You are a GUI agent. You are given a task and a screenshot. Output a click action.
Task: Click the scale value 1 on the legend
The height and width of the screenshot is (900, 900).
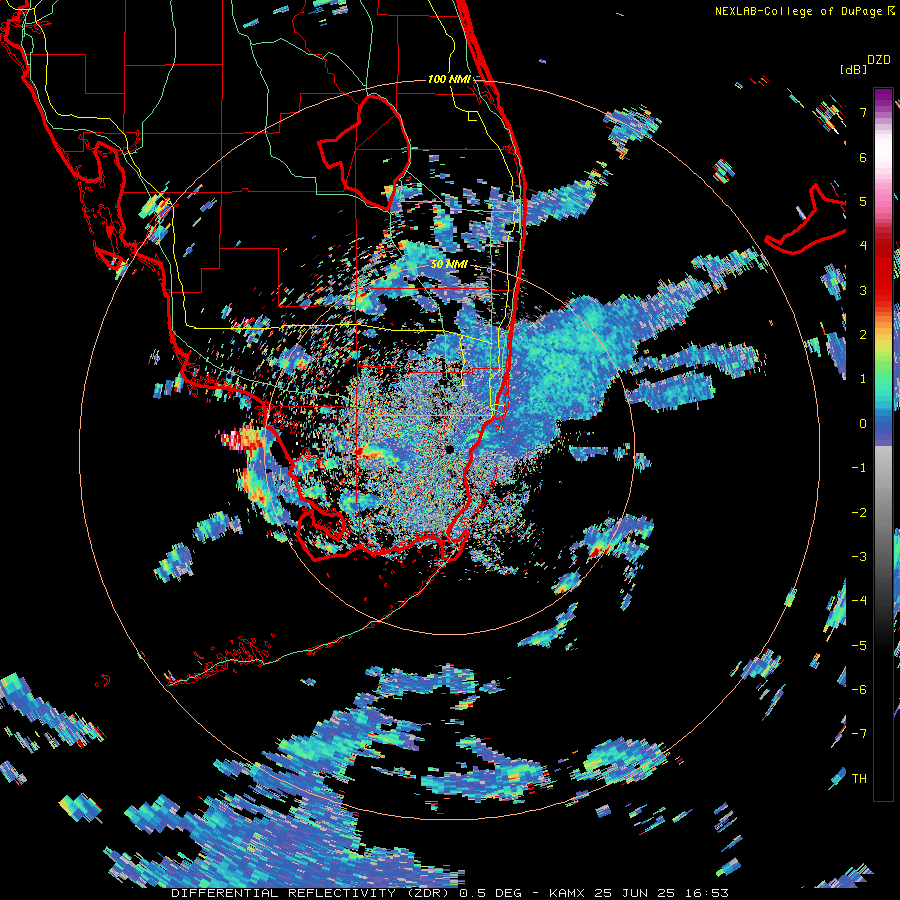[x=863, y=379]
